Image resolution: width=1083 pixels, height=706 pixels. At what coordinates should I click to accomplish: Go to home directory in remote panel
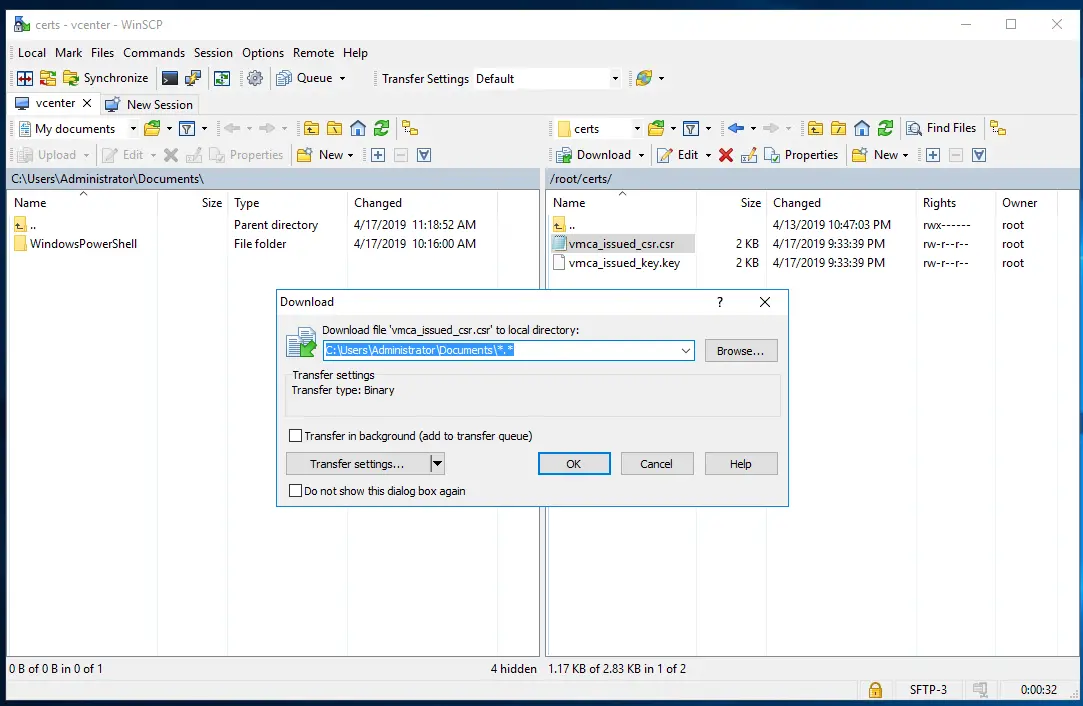(861, 128)
